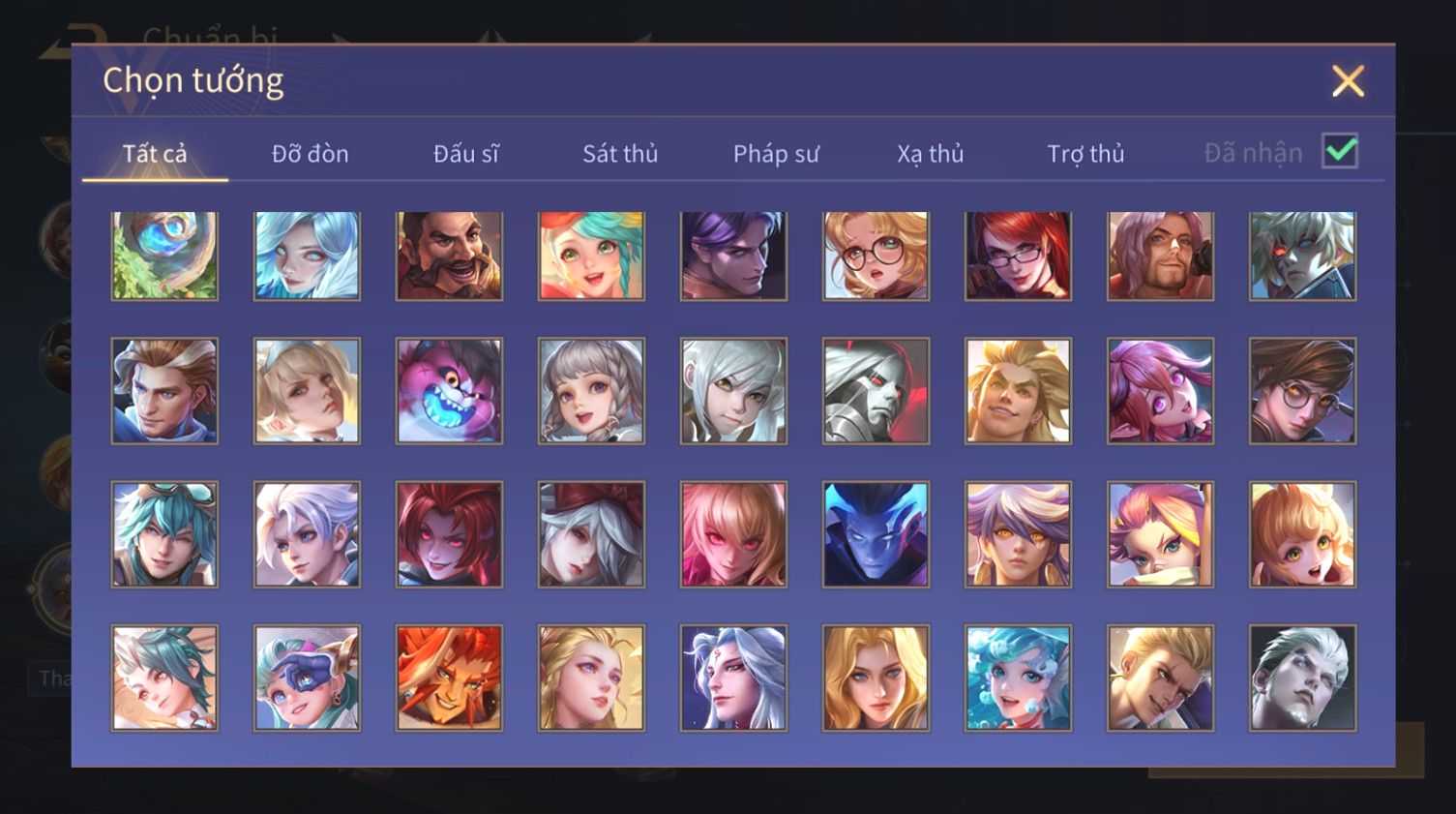Select the orange-maned lion beast hero
Screen dimensions: 1456x814
449,678
